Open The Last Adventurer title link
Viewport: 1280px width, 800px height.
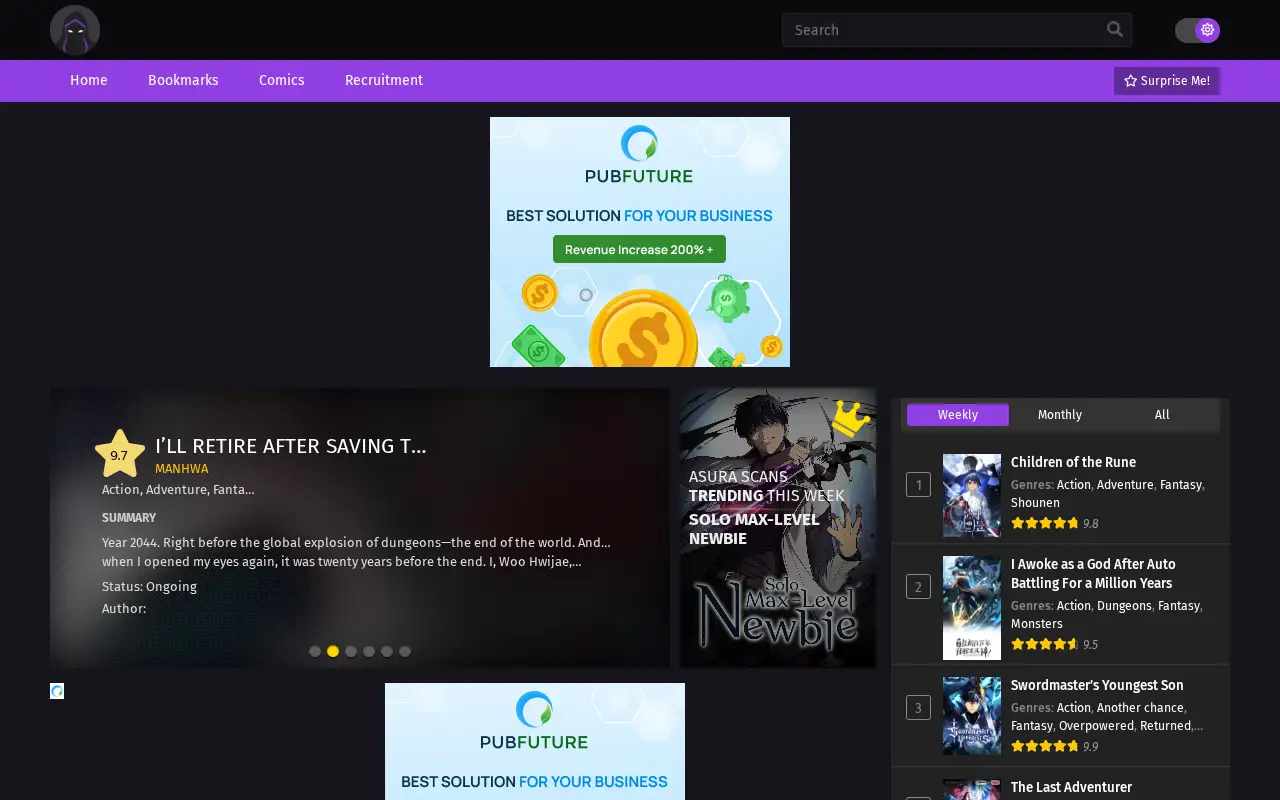1071,787
